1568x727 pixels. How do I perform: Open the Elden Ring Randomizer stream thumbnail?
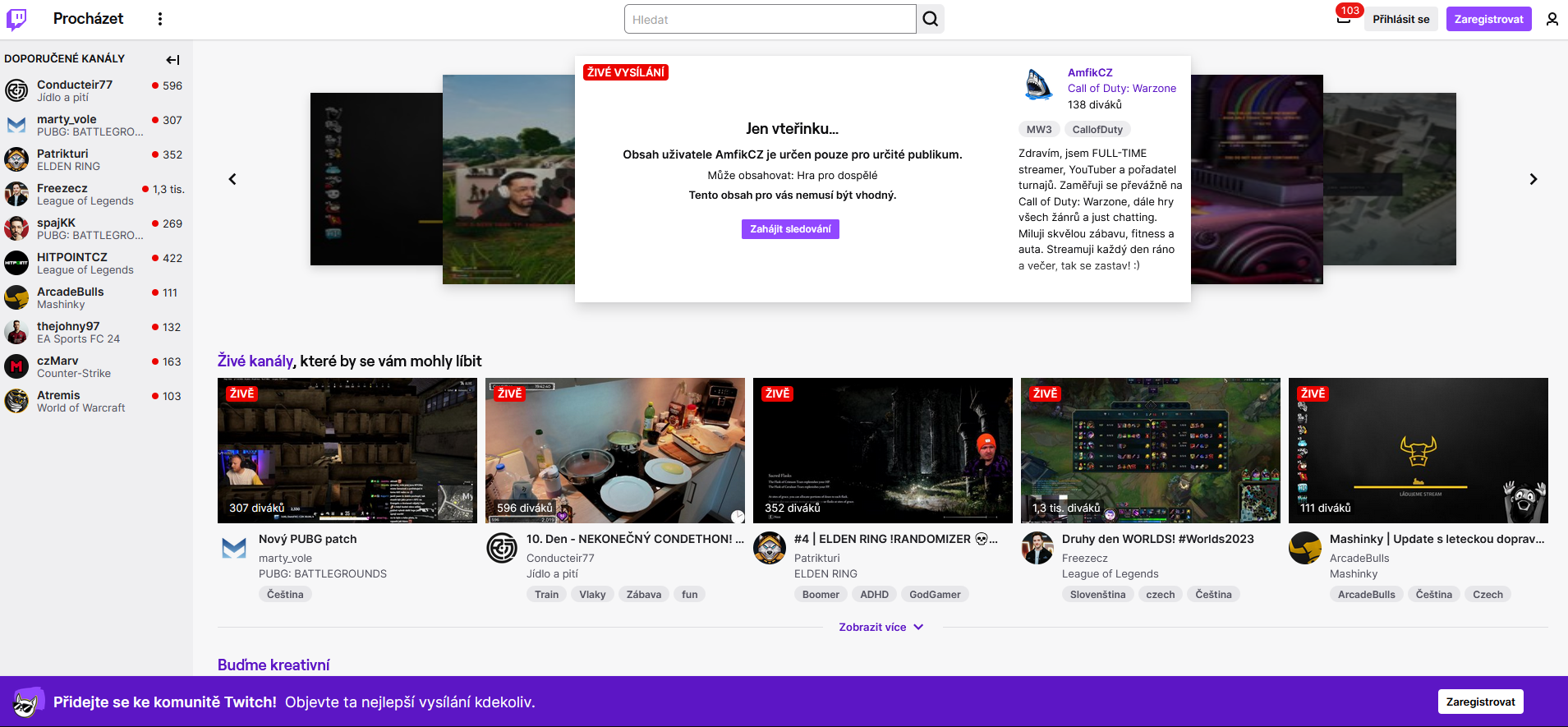883,450
